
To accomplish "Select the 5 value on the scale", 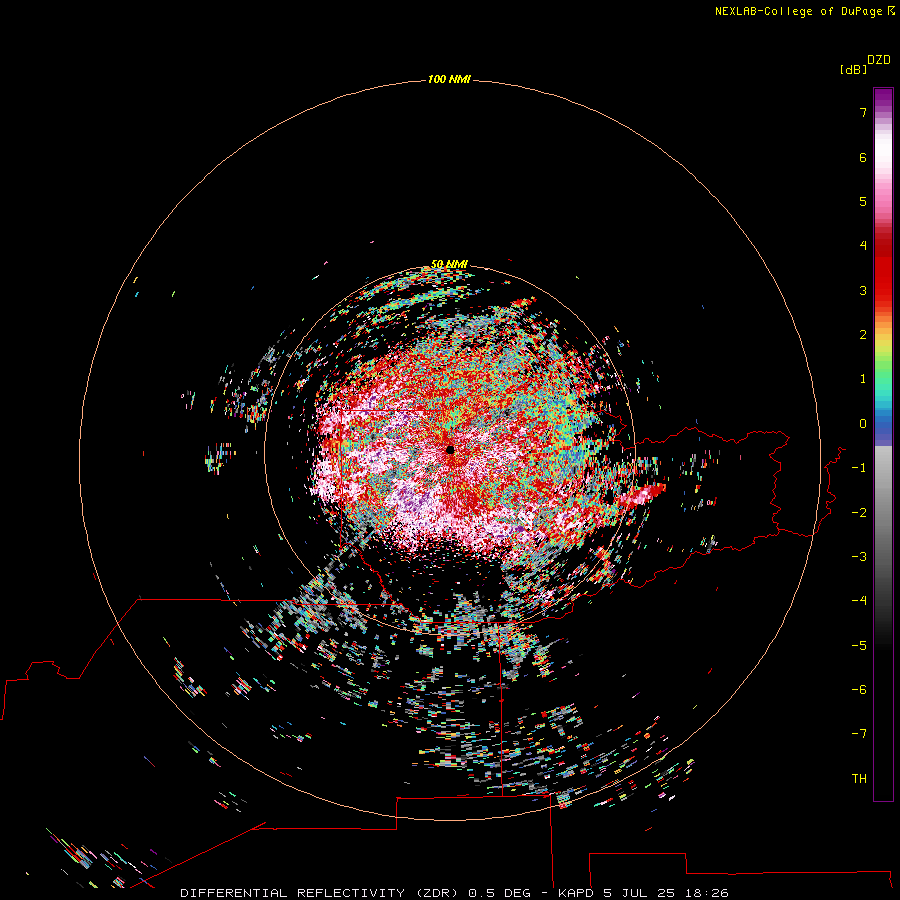I will 863,201.
